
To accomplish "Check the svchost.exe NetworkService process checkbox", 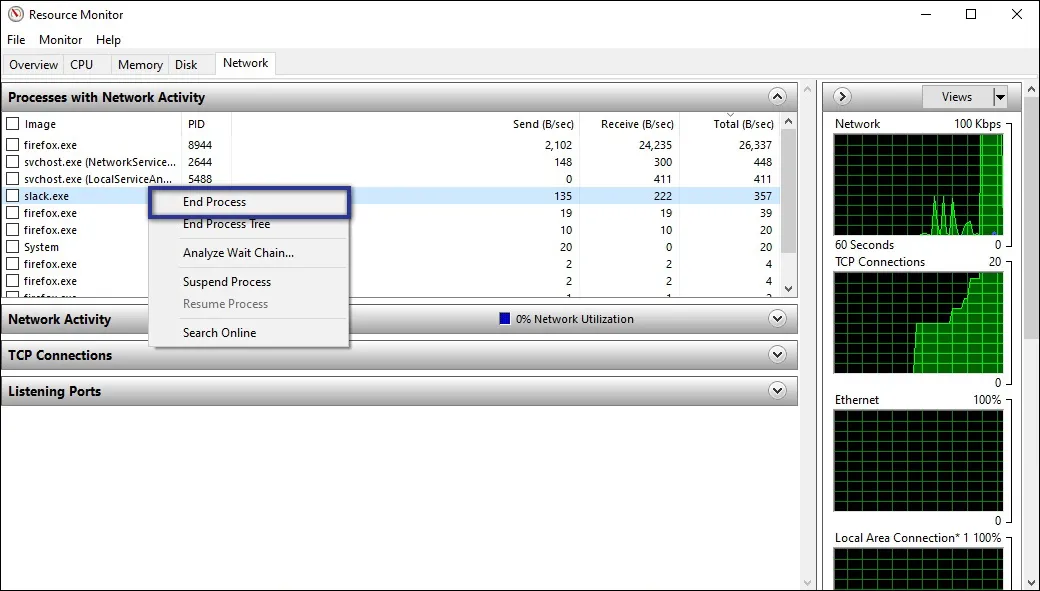I will [14, 161].
